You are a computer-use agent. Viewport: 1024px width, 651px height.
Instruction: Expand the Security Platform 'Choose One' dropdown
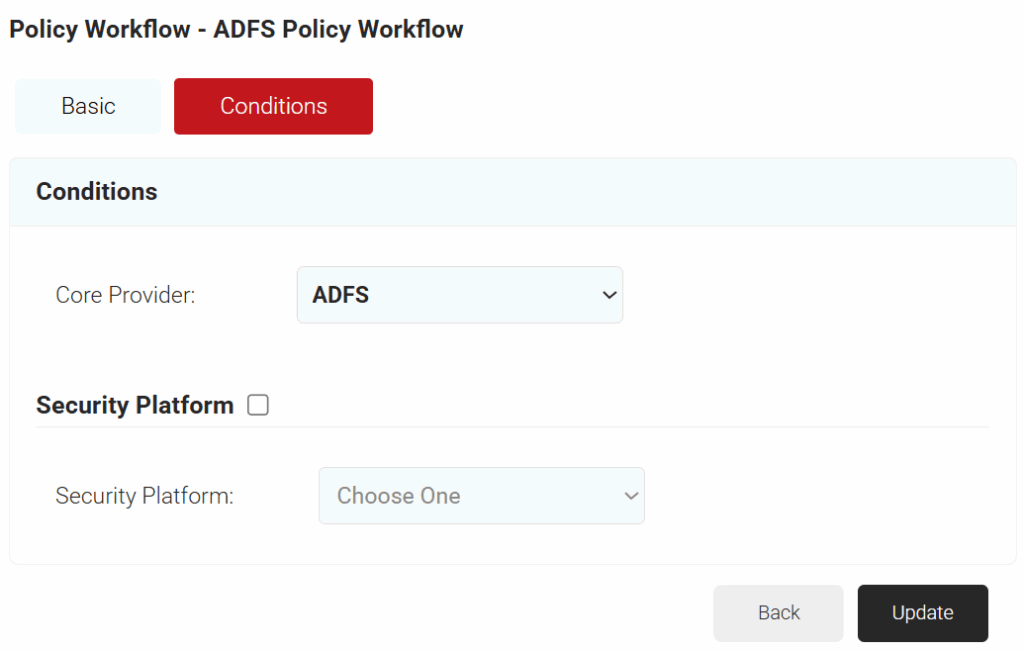click(481, 496)
